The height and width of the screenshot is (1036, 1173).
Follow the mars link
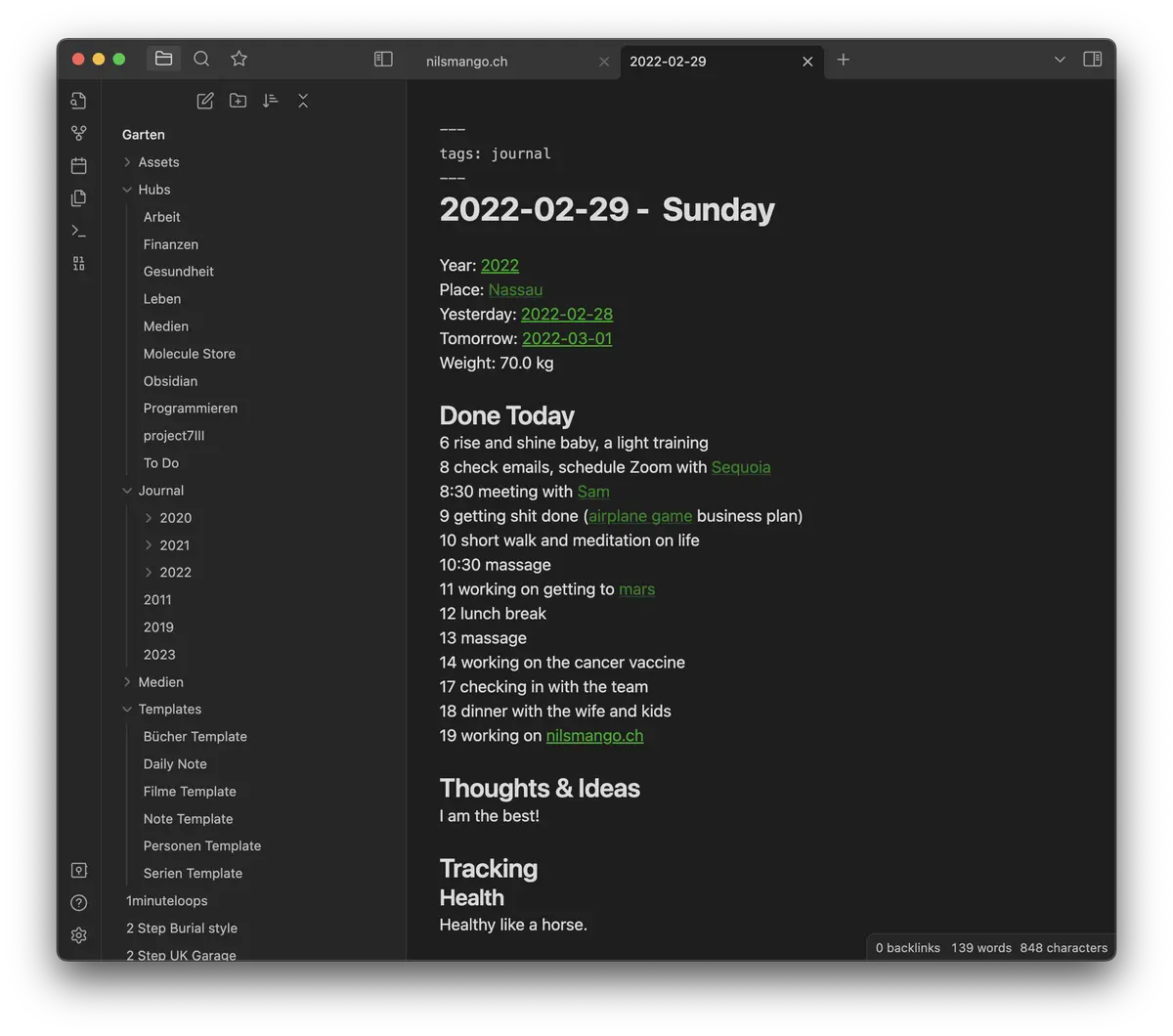(637, 589)
